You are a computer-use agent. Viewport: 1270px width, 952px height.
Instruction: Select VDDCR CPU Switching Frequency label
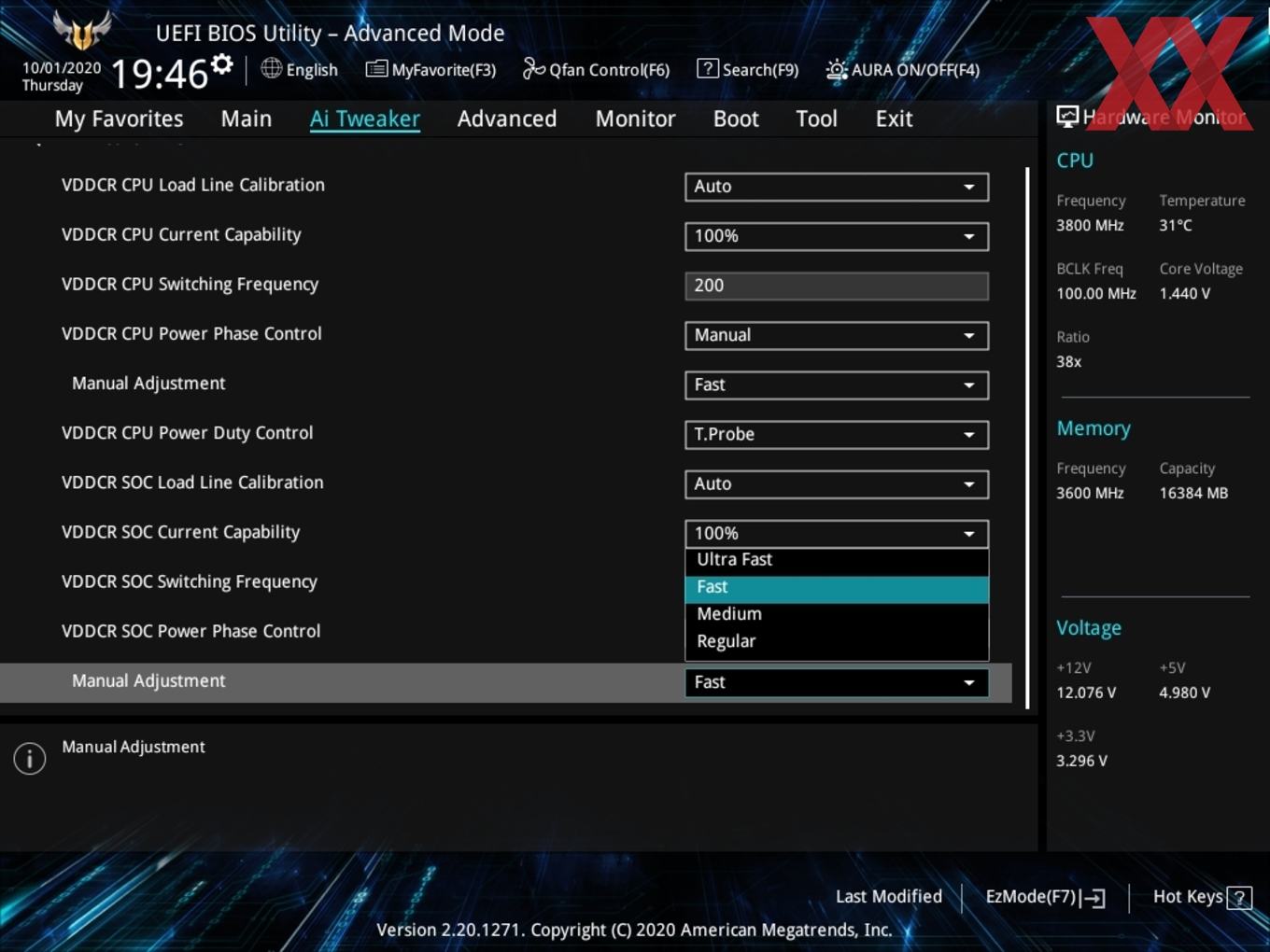[190, 284]
